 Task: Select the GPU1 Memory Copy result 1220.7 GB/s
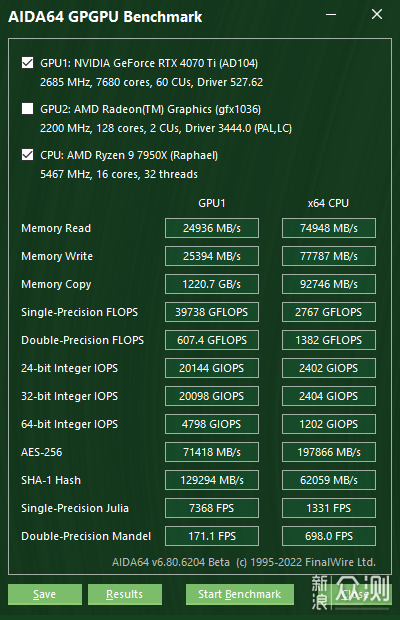coord(212,284)
